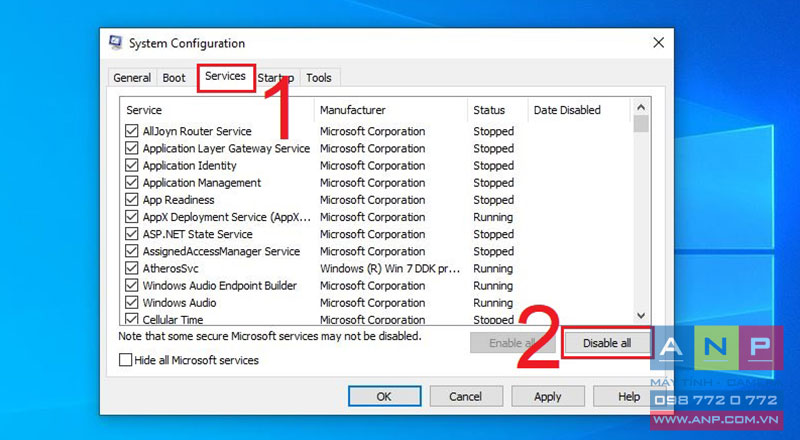The height and width of the screenshot is (440, 800).
Task: Click Stopped status of App Readiness
Action: 493,200
